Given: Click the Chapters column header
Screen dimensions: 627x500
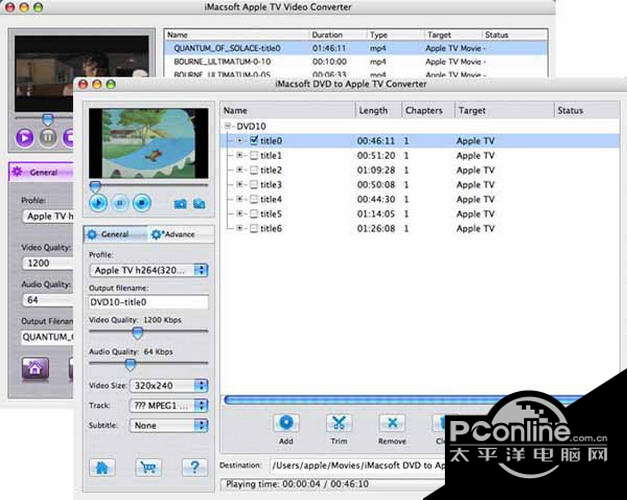Looking at the screenshot, I should (x=428, y=110).
